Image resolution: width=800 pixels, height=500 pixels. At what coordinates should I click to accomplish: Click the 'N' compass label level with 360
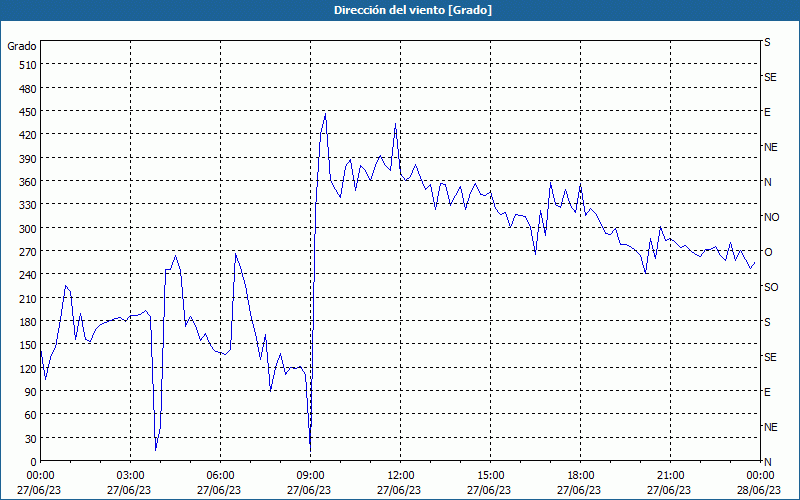pyautogui.click(x=767, y=182)
